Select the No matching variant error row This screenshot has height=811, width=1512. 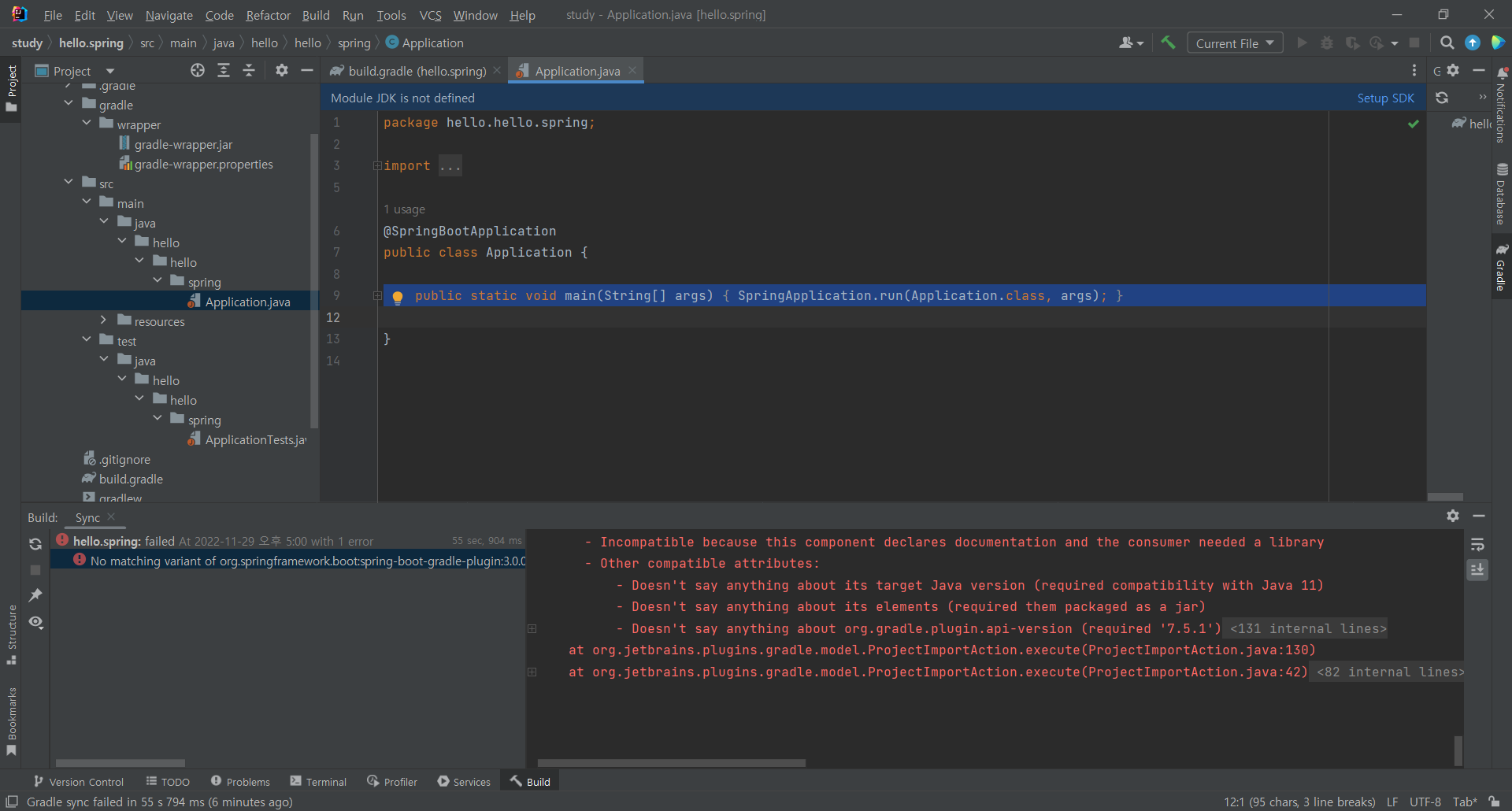point(288,561)
